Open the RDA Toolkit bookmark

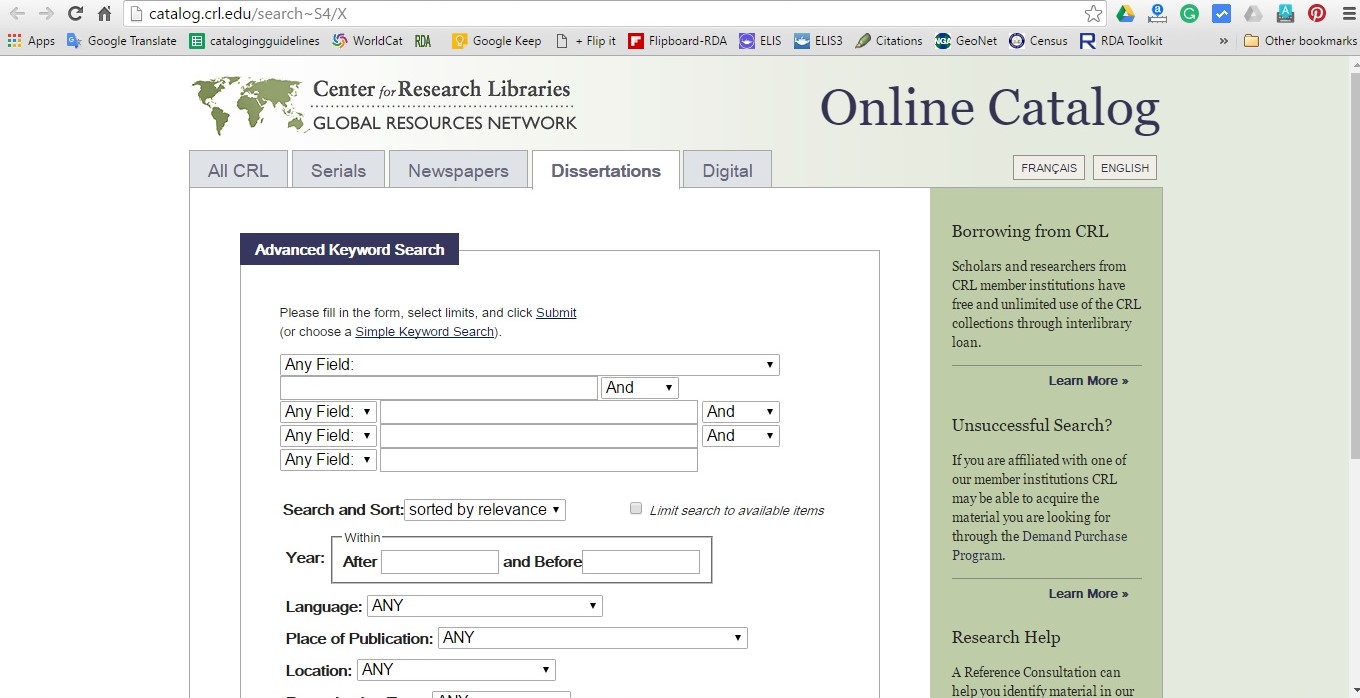point(1121,41)
